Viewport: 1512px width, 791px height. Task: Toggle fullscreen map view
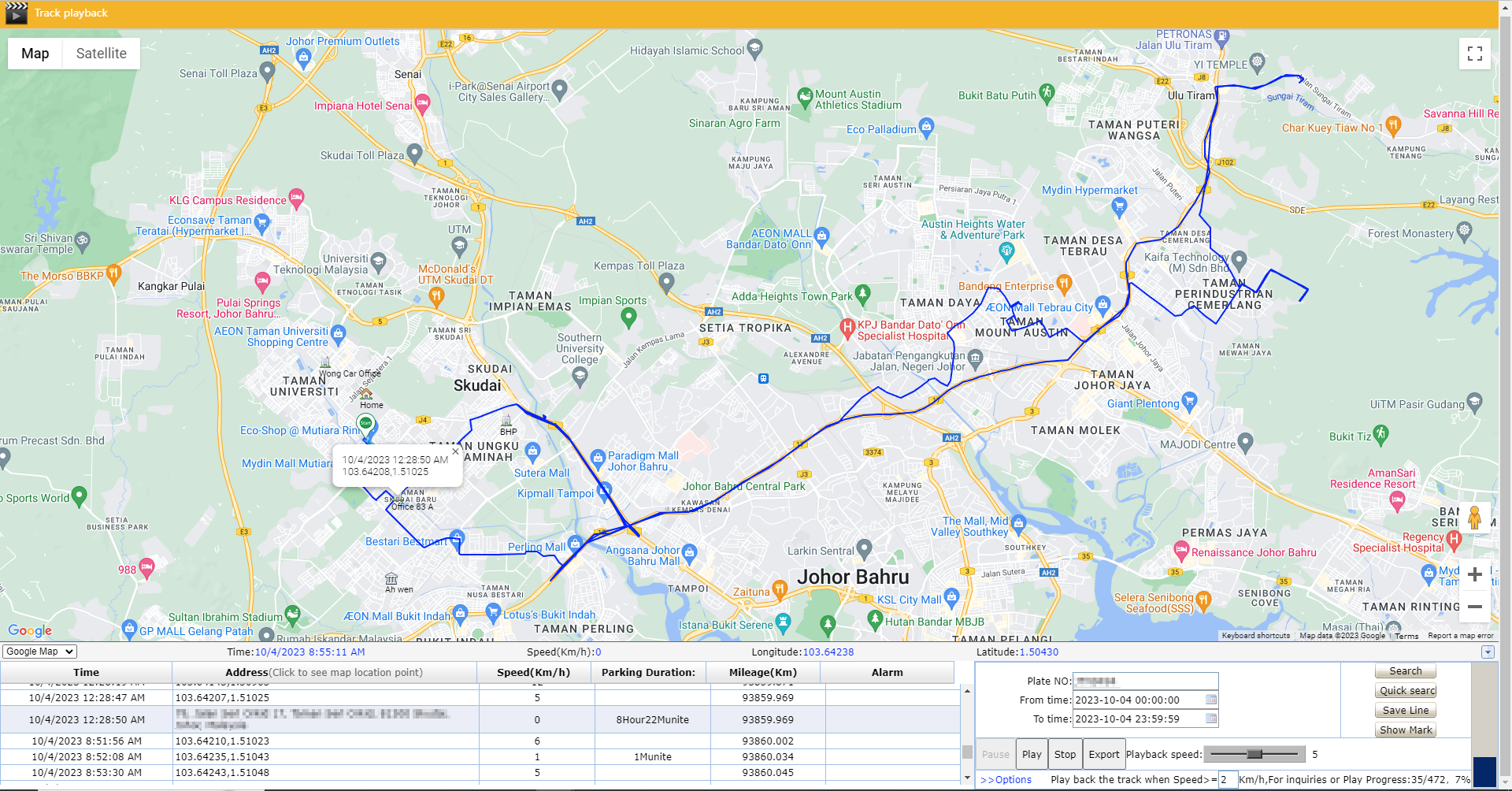[1474, 54]
